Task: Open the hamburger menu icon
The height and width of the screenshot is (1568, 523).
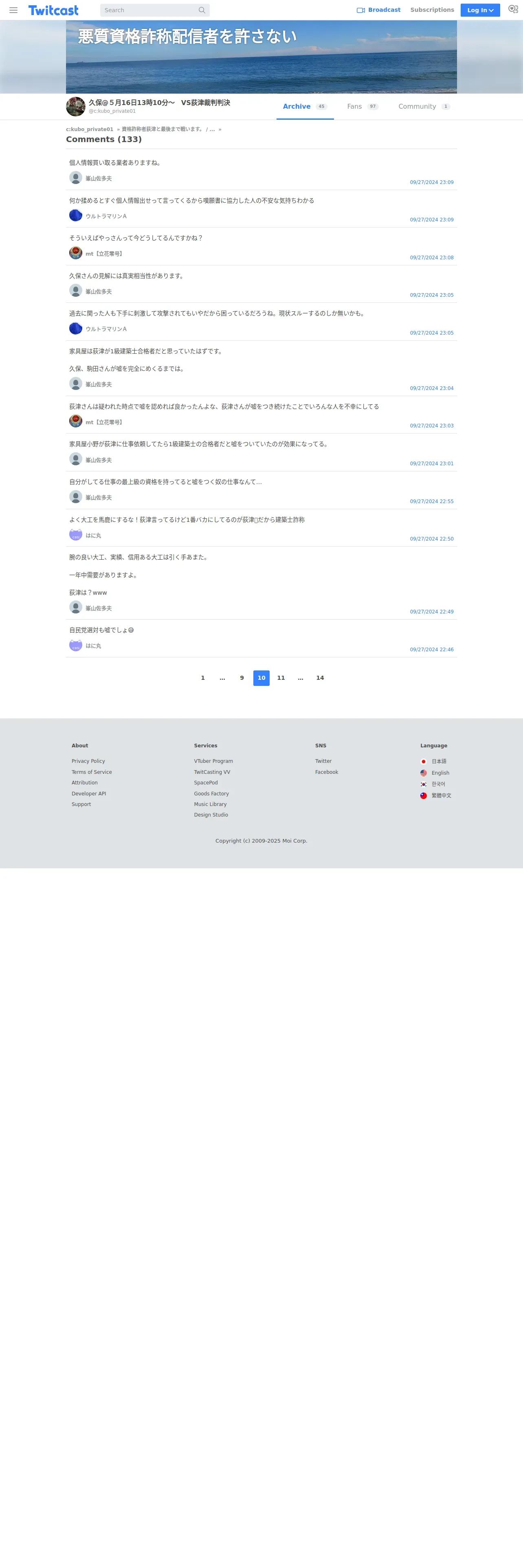Action: pos(13,10)
